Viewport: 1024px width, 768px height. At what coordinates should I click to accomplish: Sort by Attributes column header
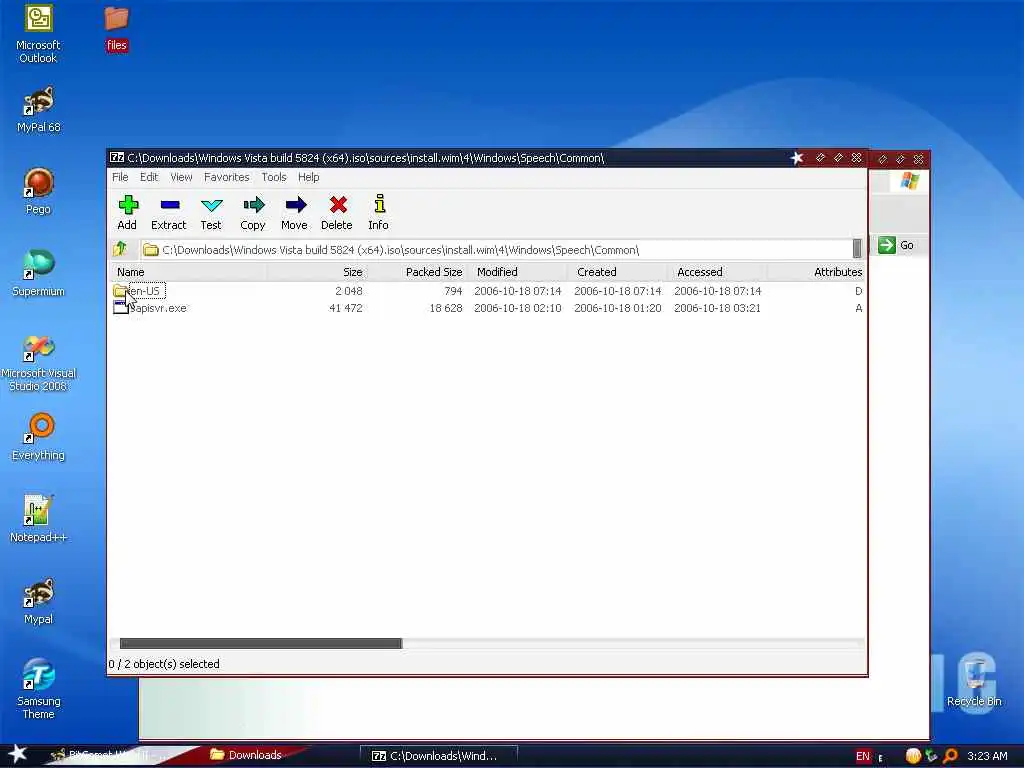click(x=816, y=272)
